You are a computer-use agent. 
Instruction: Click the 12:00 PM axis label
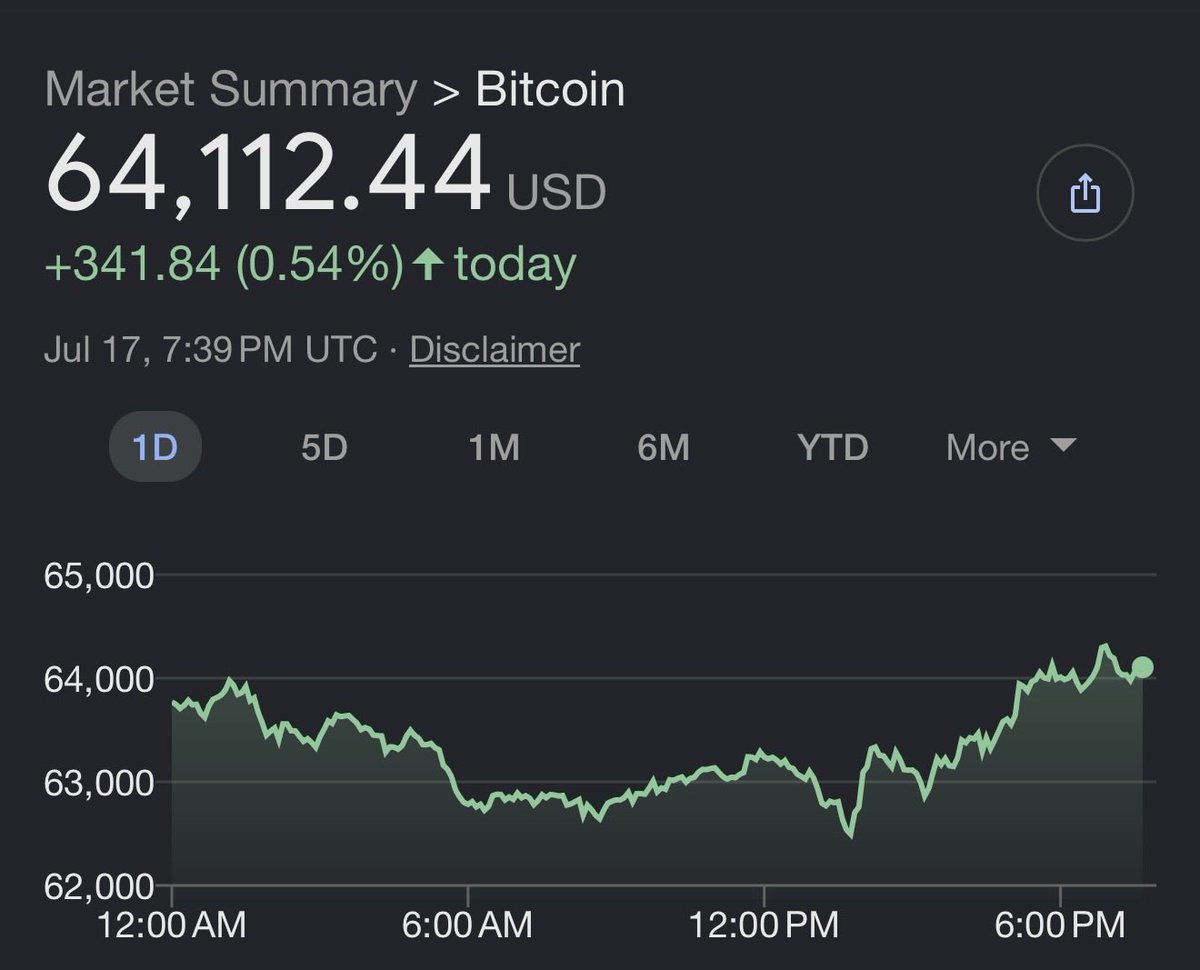pyautogui.click(x=764, y=926)
